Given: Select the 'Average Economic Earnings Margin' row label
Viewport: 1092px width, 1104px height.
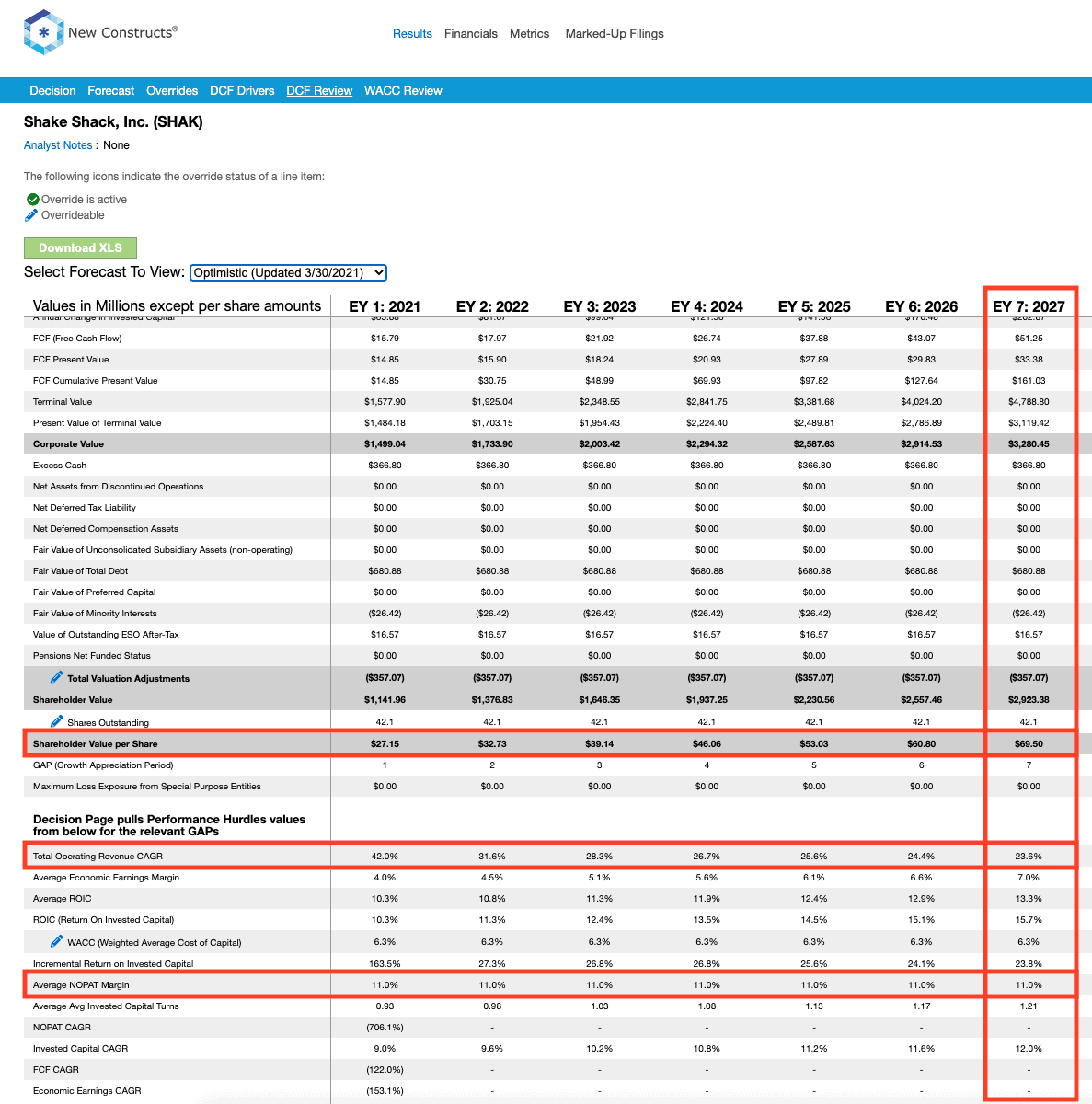Looking at the screenshot, I should coord(107,878).
